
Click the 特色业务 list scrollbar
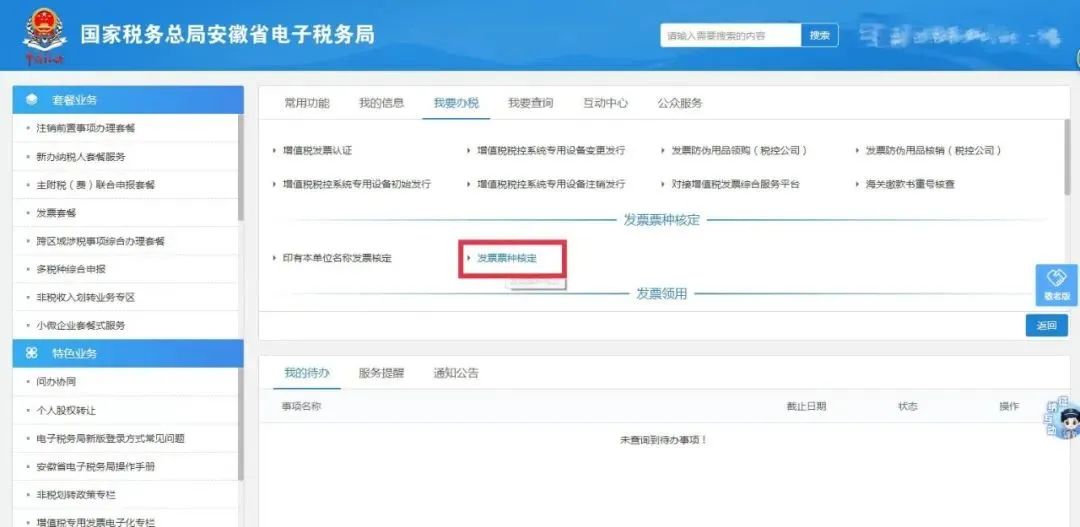pos(240,424)
